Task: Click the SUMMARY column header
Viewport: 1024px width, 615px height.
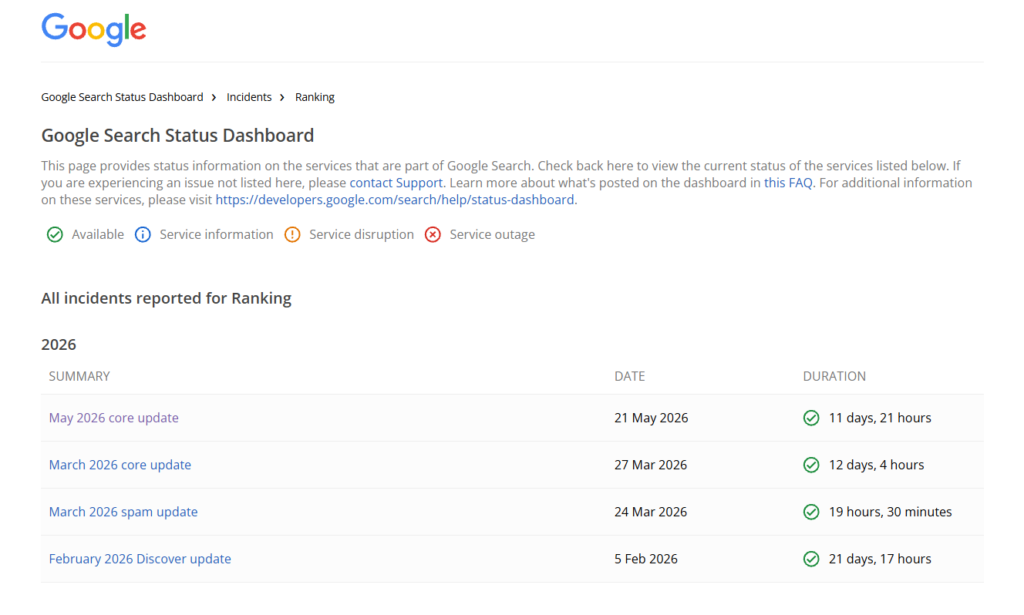Action: 79,376
